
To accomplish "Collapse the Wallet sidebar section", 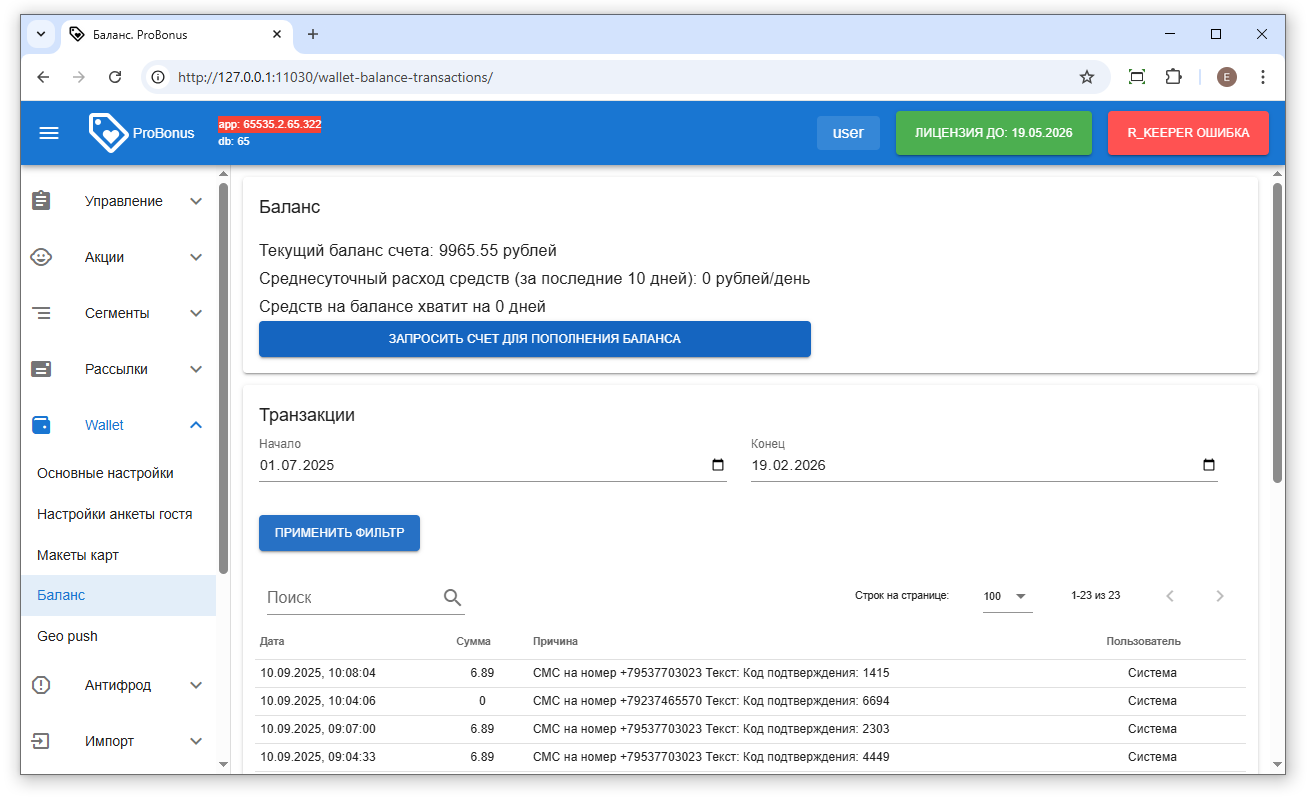I will (196, 425).
